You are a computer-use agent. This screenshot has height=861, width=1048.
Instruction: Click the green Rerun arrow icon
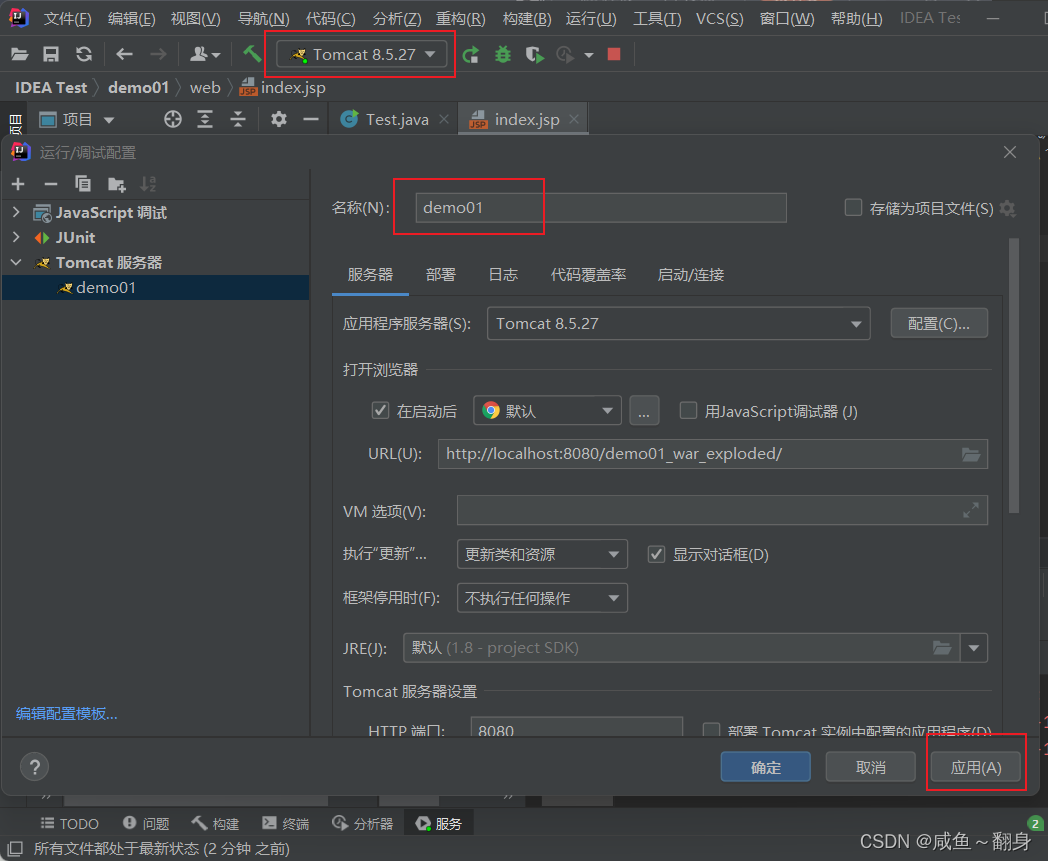coord(471,54)
